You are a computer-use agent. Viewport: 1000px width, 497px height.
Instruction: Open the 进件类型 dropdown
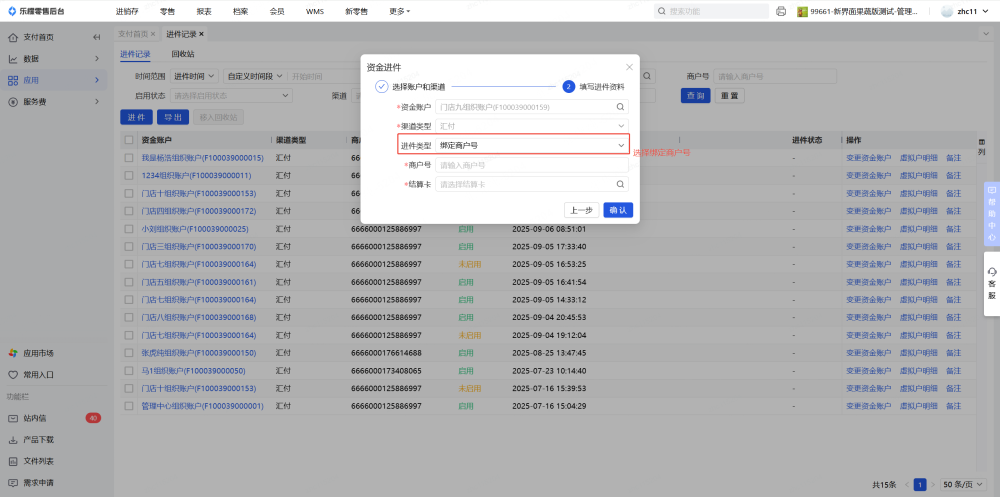(x=531, y=145)
